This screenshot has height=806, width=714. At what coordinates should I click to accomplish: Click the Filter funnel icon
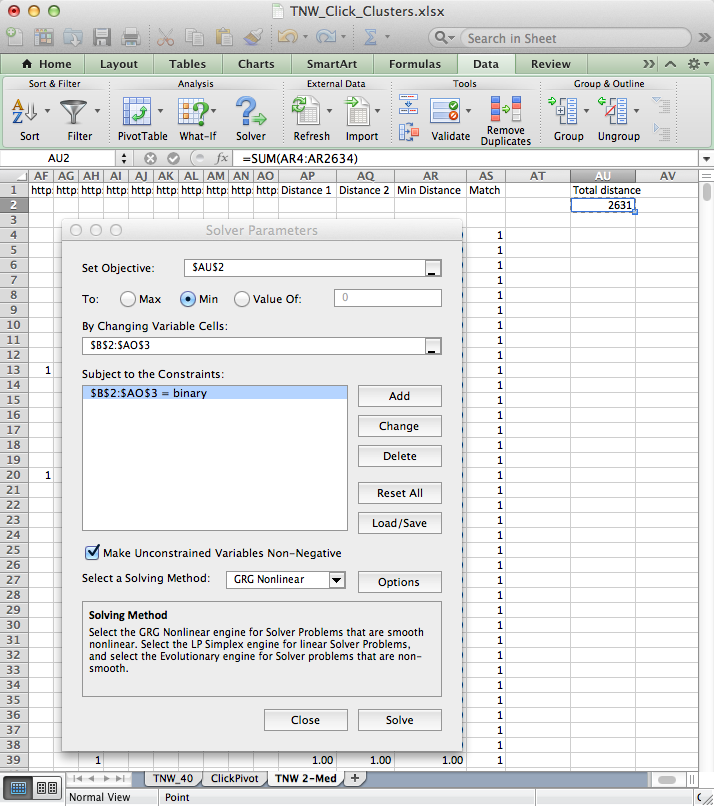[x=74, y=111]
